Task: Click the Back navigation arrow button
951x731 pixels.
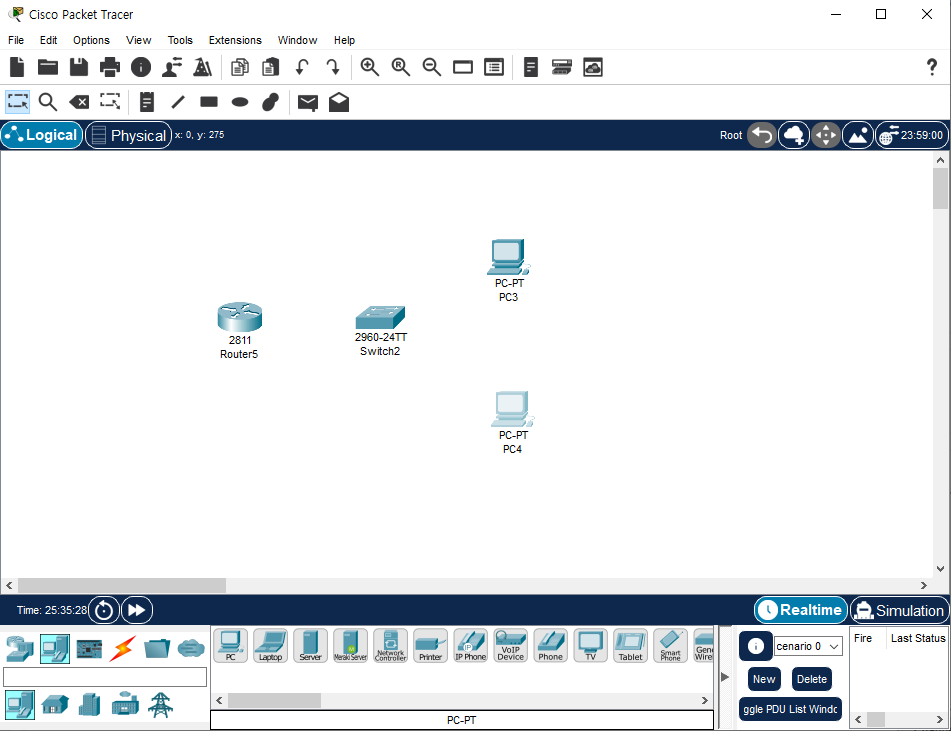Action: 762,135
